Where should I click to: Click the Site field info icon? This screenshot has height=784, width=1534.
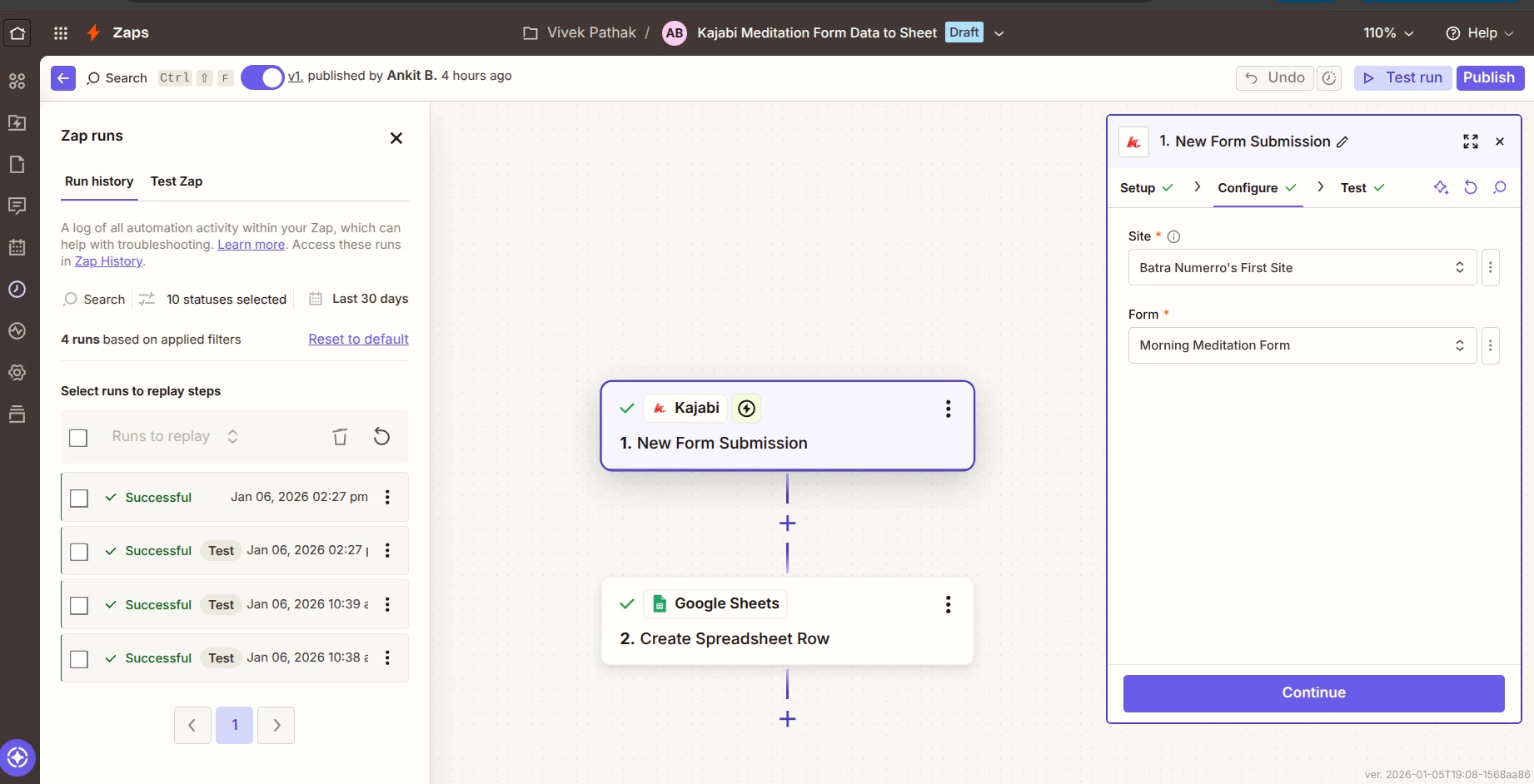[x=1173, y=236]
